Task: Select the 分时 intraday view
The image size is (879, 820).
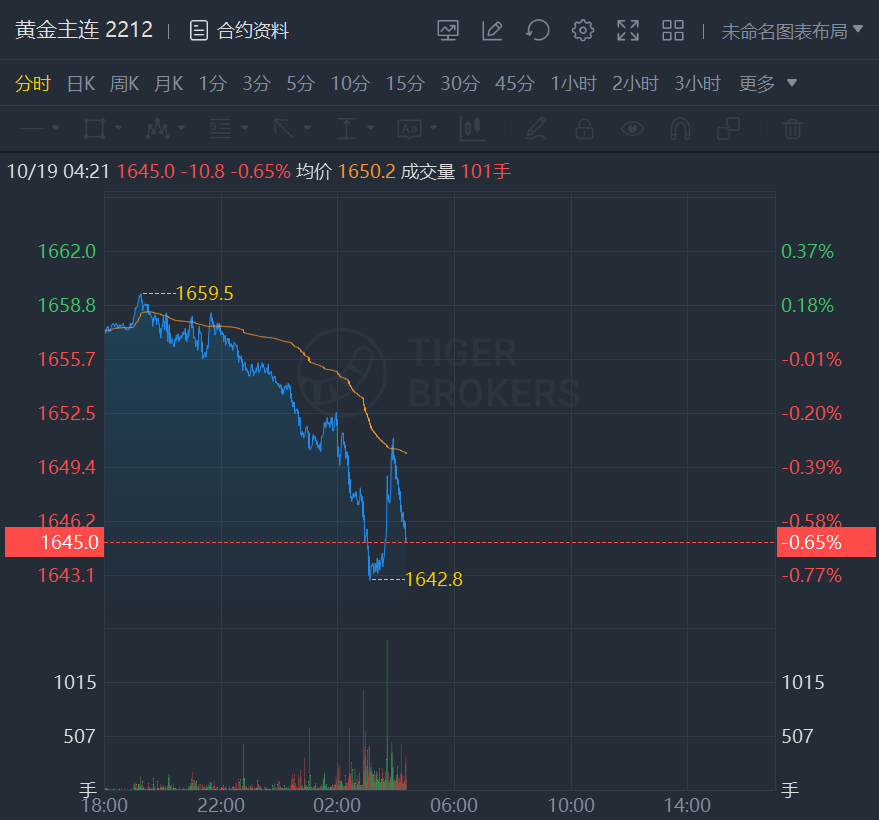Action: [x=32, y=84]
